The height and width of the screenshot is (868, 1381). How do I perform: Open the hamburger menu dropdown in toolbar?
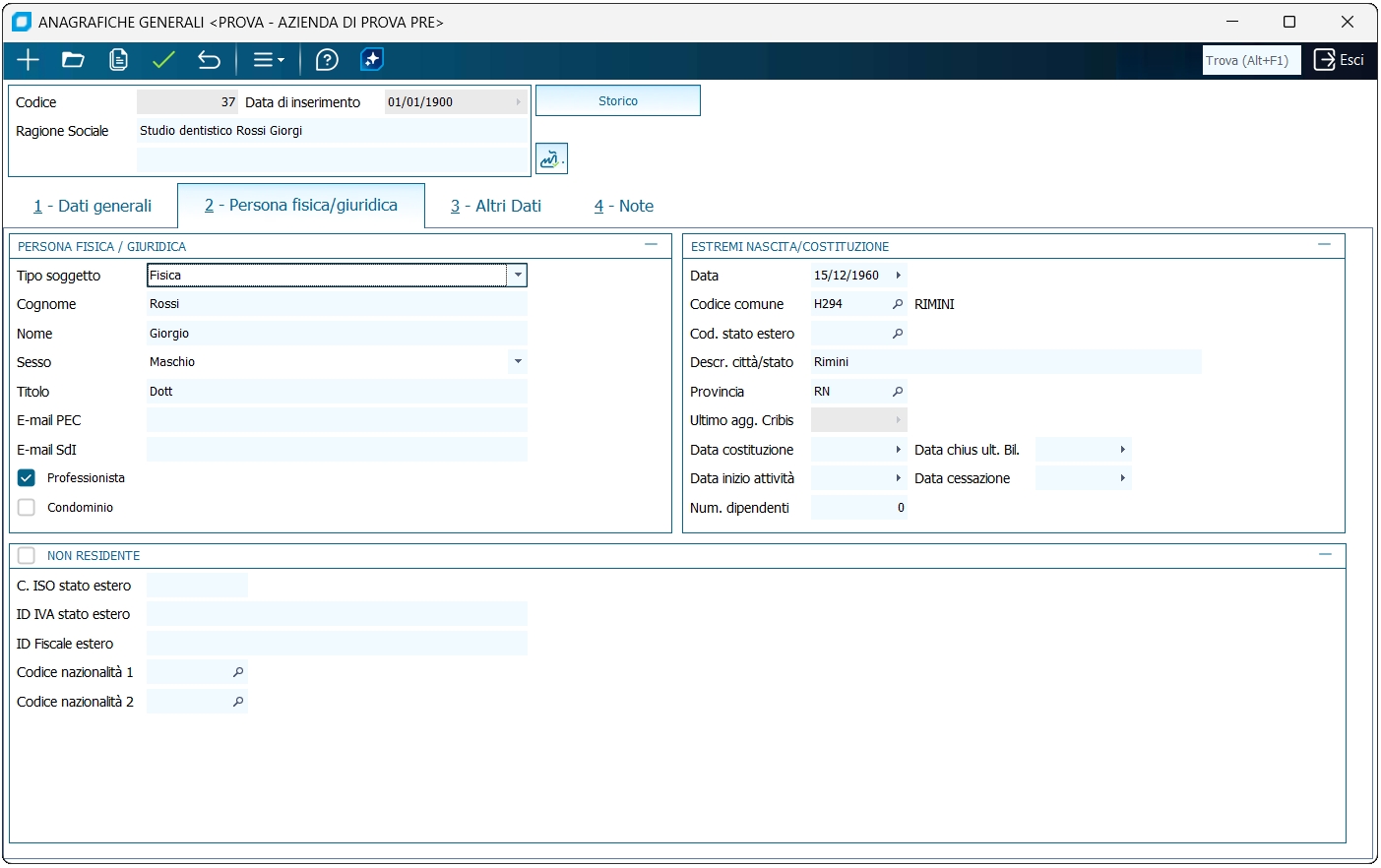click(268, 60)
